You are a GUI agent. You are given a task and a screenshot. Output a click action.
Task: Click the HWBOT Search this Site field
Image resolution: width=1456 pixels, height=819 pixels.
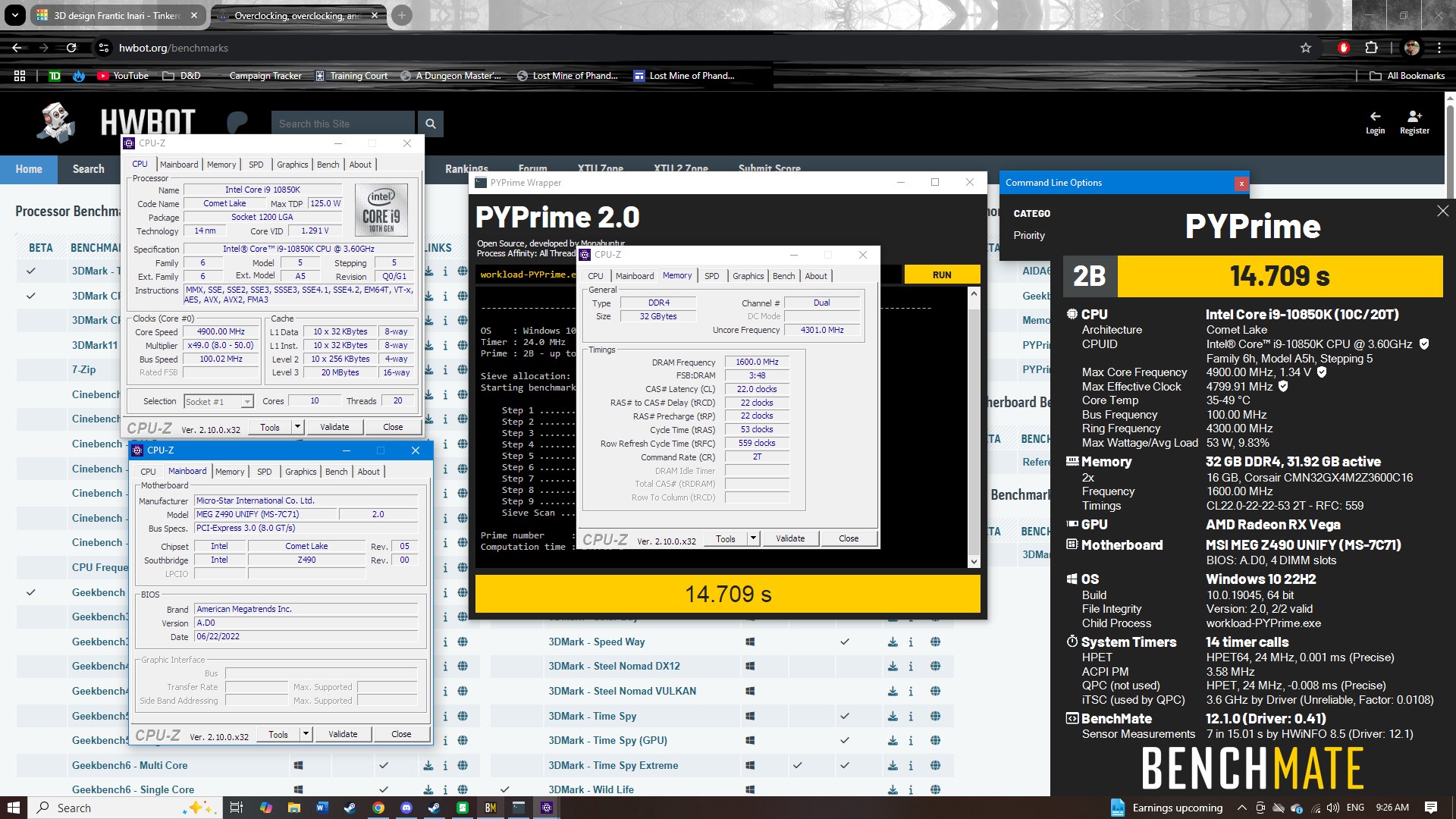343,124
